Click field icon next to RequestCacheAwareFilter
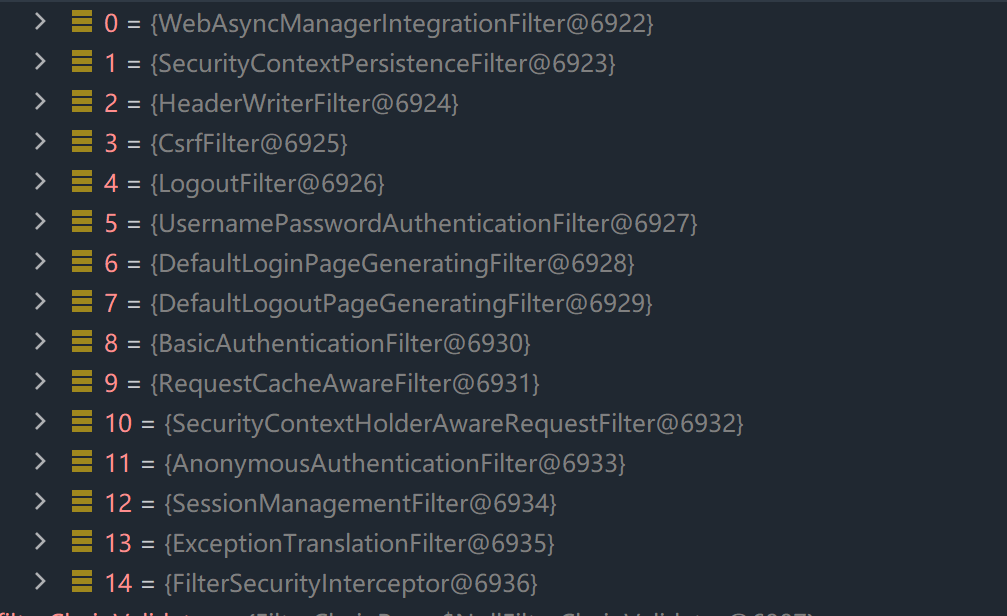Image resolution: width=1007 pixels, height=616 pixels. pyautogui.click(x=81, y=382)
